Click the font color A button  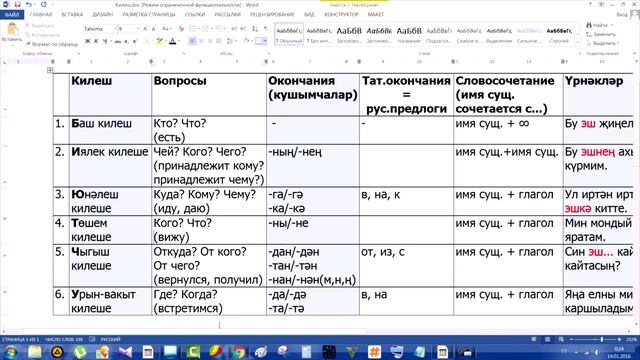click(173, 41)
